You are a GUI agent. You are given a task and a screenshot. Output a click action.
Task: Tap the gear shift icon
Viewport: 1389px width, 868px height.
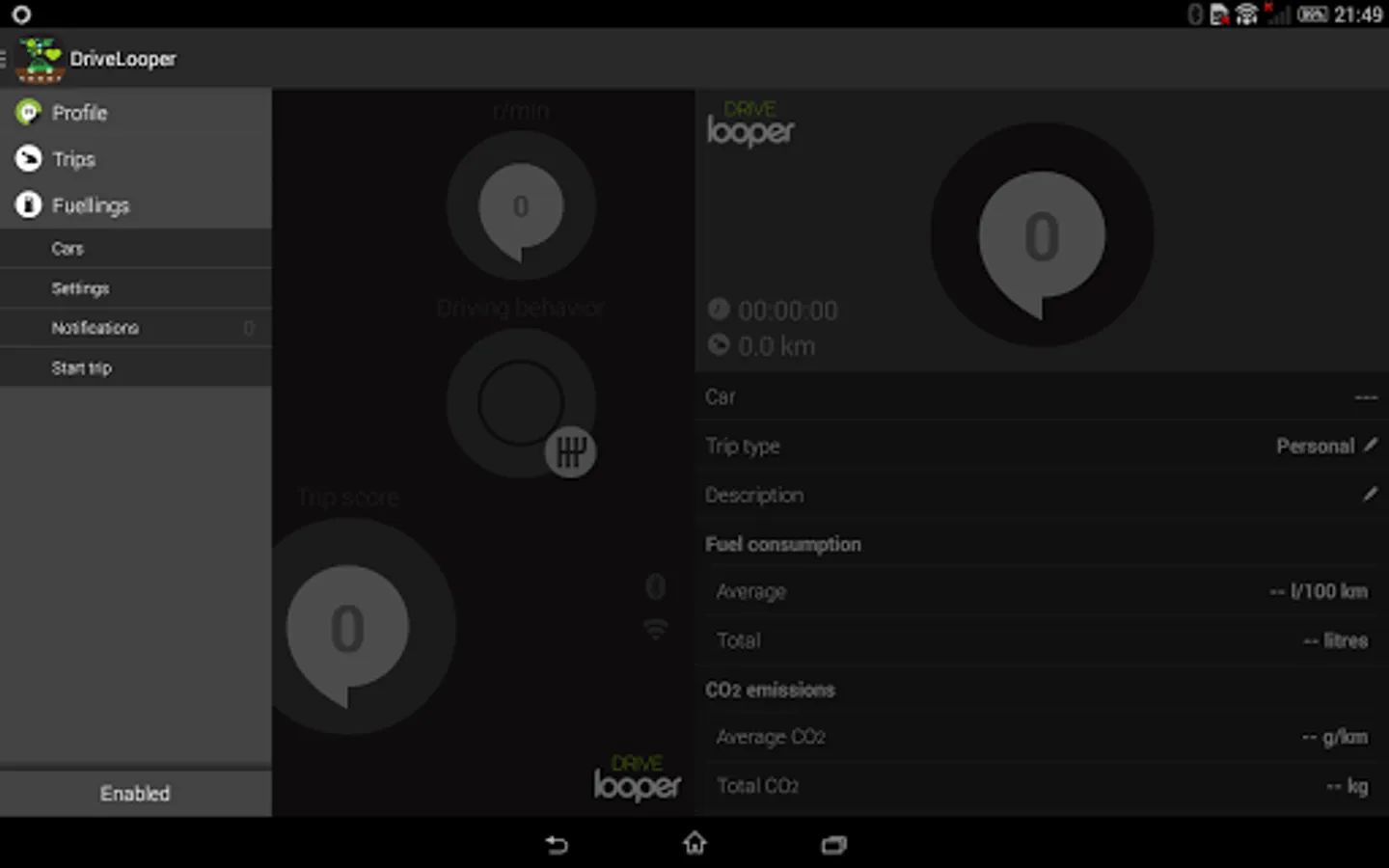(x=571, y=451)
